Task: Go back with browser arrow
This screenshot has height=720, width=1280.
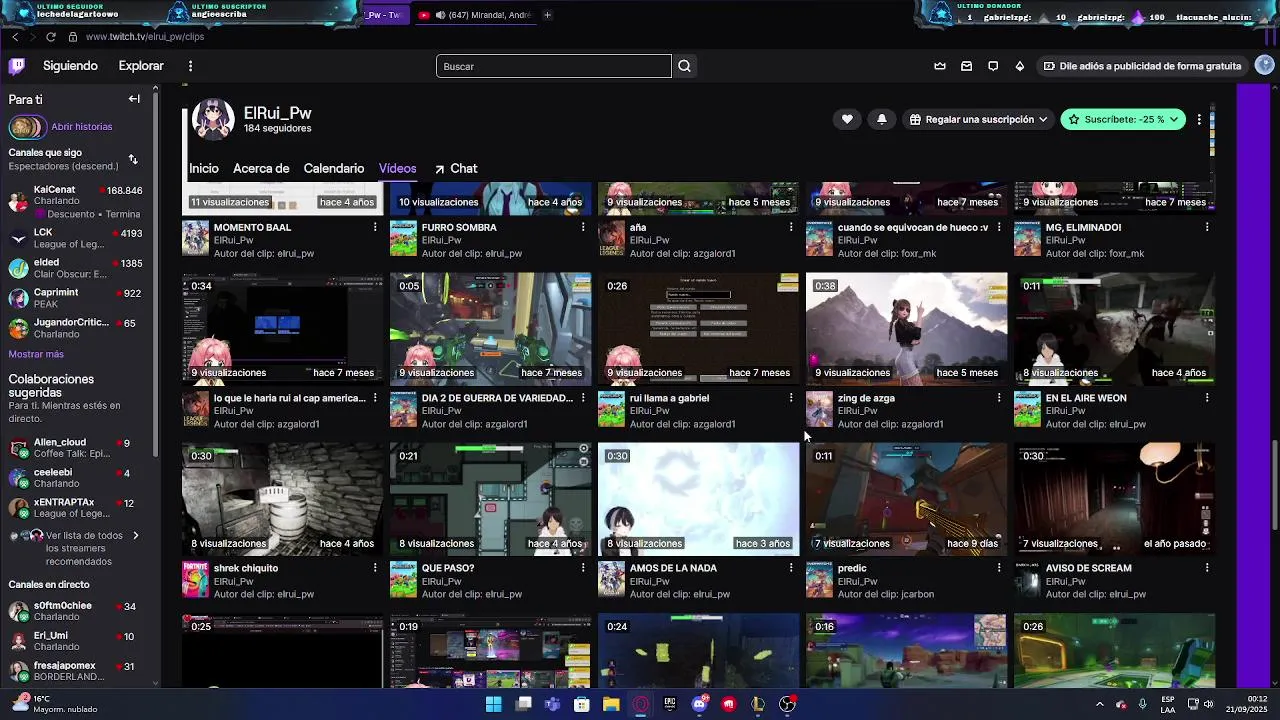Action: 15,37
